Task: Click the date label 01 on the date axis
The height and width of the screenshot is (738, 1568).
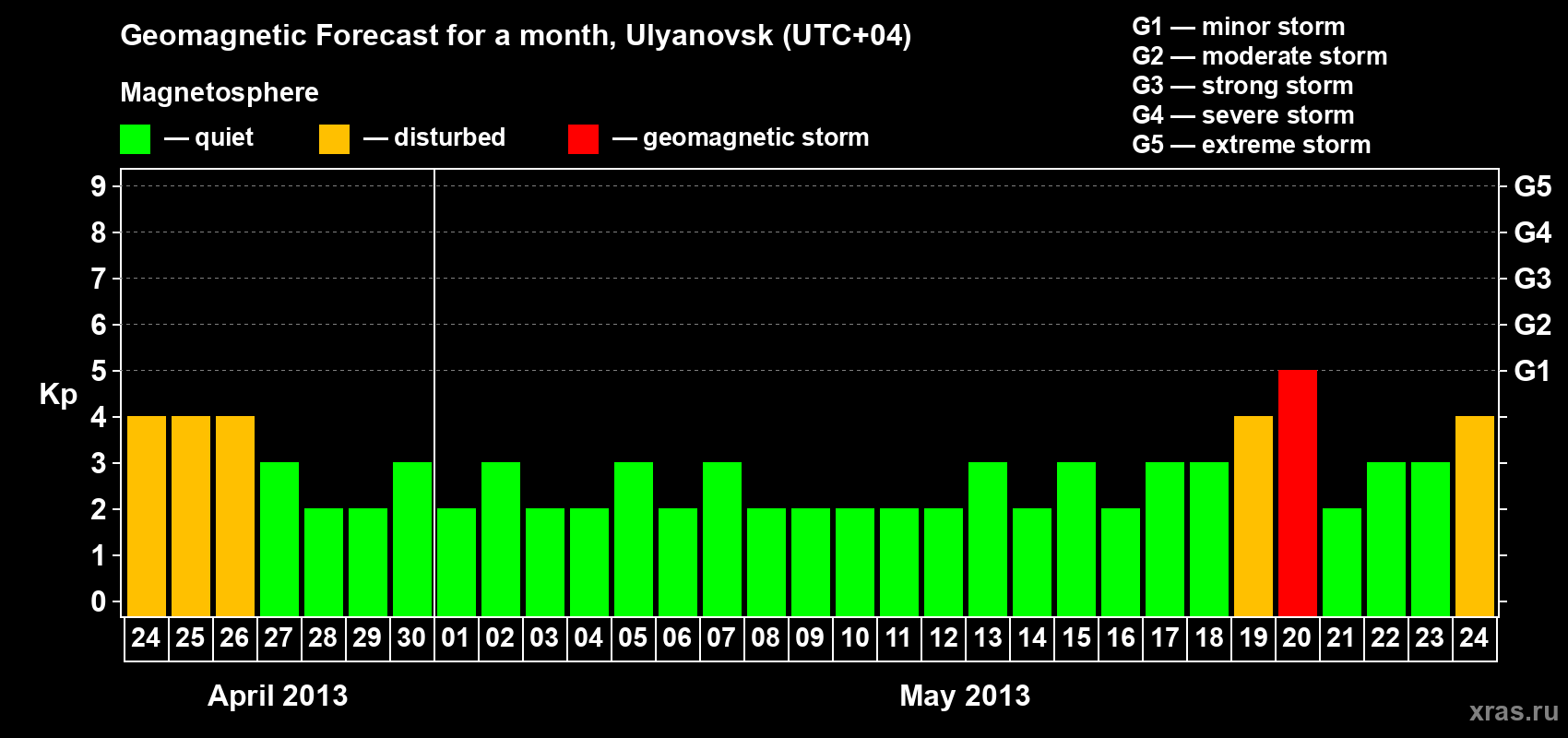Action: click(x=456, y=638)
